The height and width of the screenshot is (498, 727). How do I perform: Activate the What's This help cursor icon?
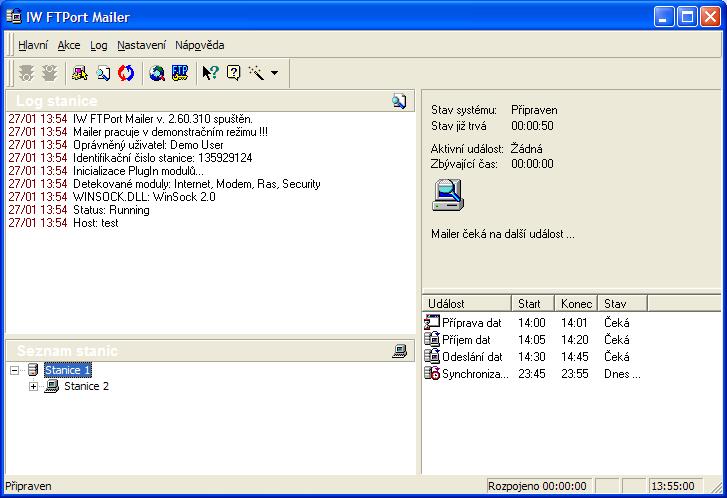pos(210,72)
